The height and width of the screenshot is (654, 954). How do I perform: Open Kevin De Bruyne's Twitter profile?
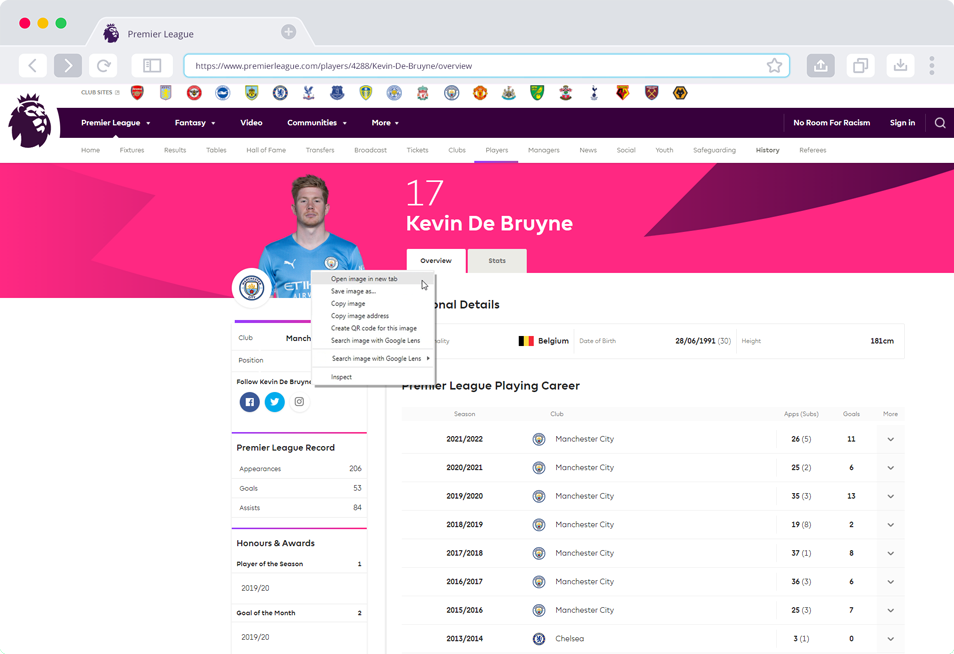[x=274, y=402]
